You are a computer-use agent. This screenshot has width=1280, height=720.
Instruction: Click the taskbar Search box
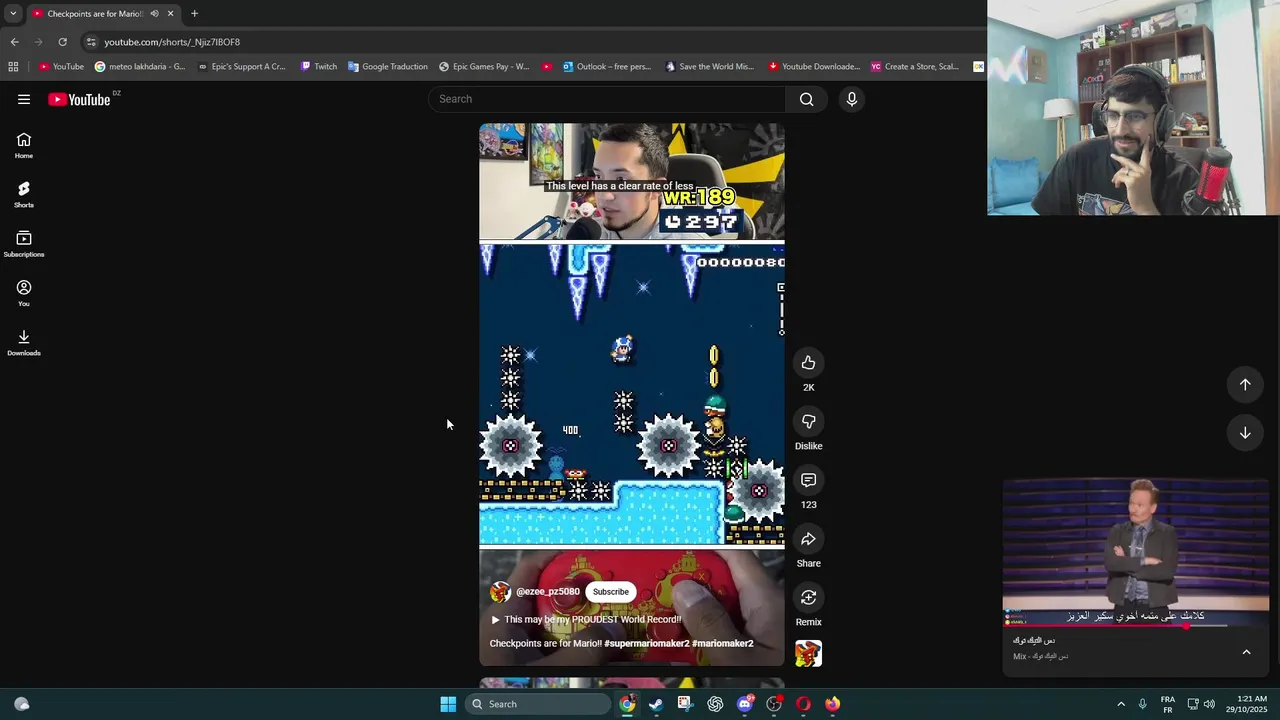point(538,704)
